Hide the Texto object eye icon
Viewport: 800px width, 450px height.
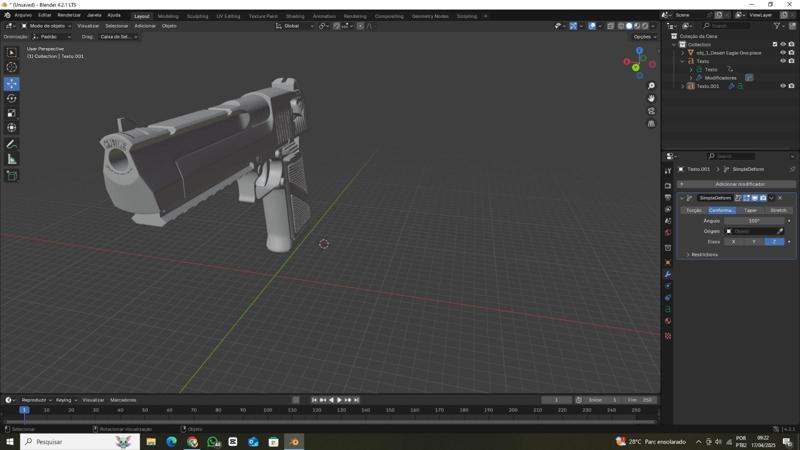(783, 61)
